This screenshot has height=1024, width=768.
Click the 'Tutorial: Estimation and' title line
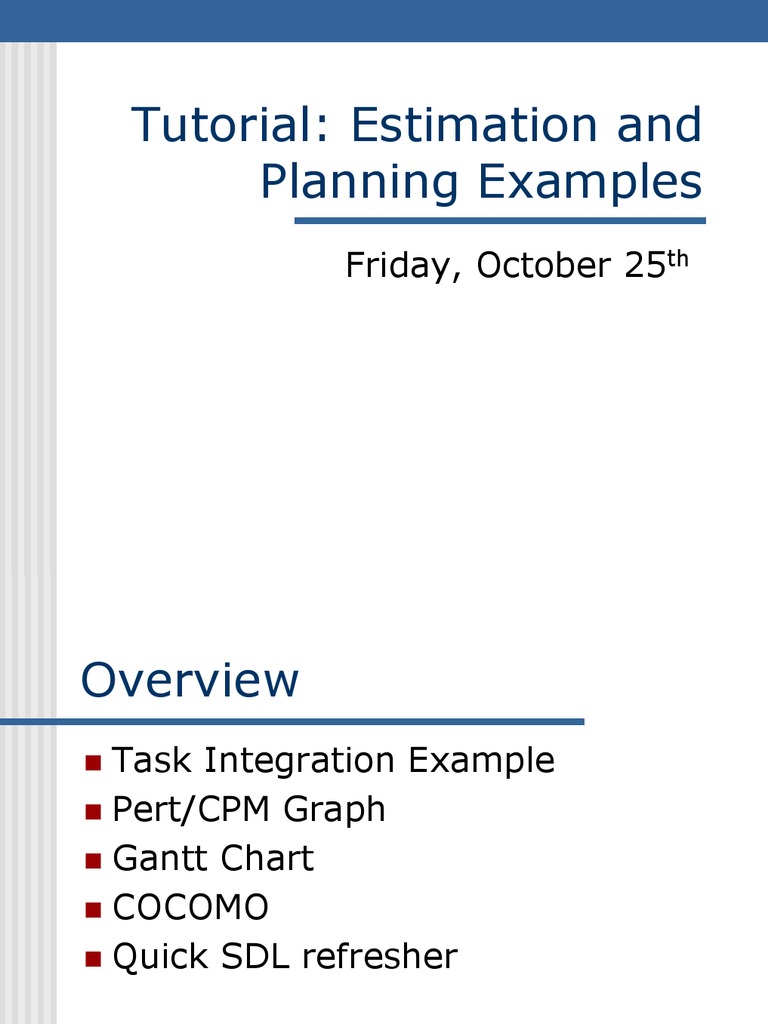click(417, 125)
